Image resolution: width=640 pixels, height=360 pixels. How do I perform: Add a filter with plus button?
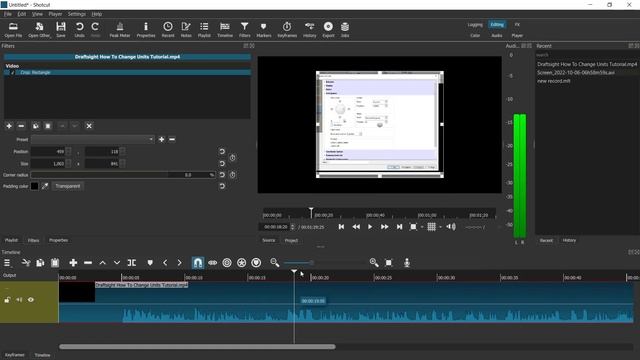9,126
